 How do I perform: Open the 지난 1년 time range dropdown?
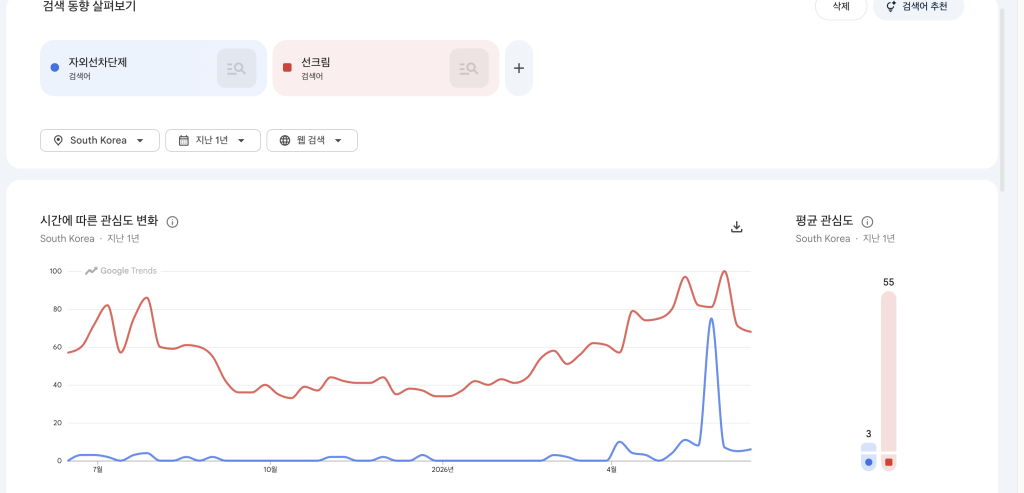pyautogui.click(x=213, y=140)
